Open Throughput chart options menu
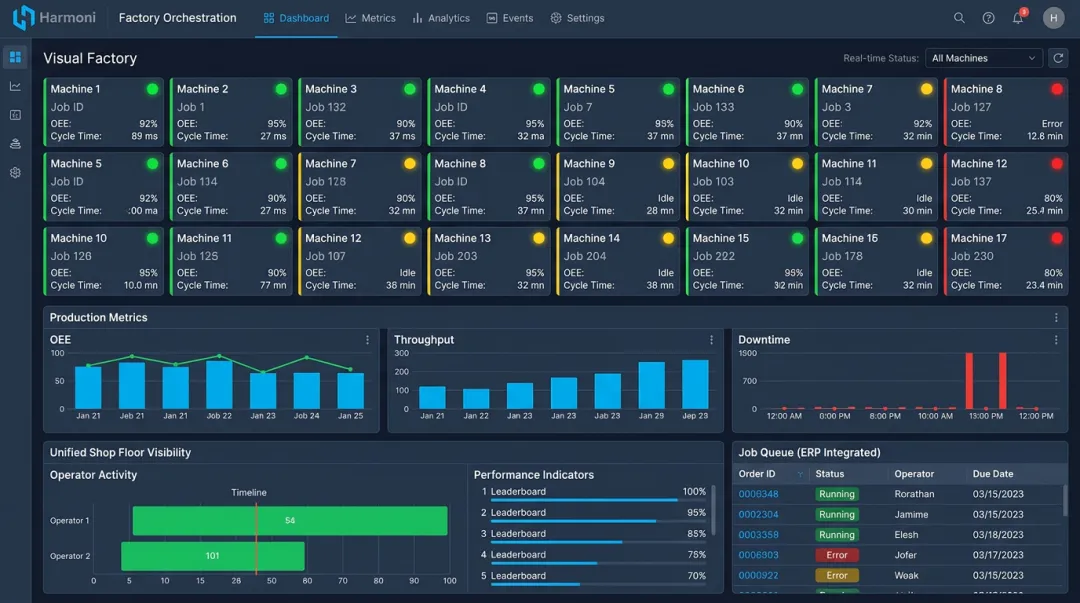The height and width of the screenshot is (603, 1080). tap(712, 340)
